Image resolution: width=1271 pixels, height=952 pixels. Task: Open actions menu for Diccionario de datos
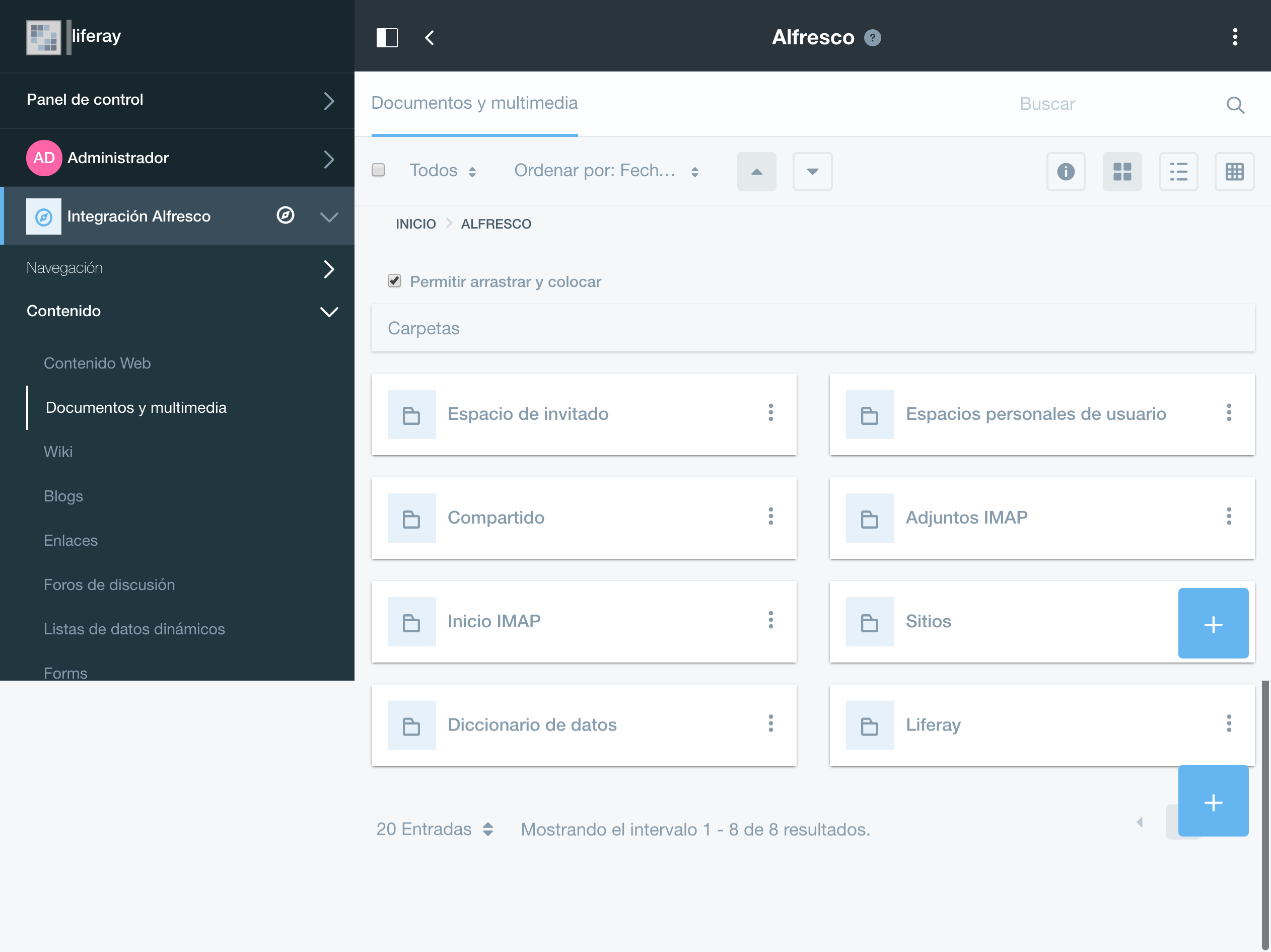point(770,723)
